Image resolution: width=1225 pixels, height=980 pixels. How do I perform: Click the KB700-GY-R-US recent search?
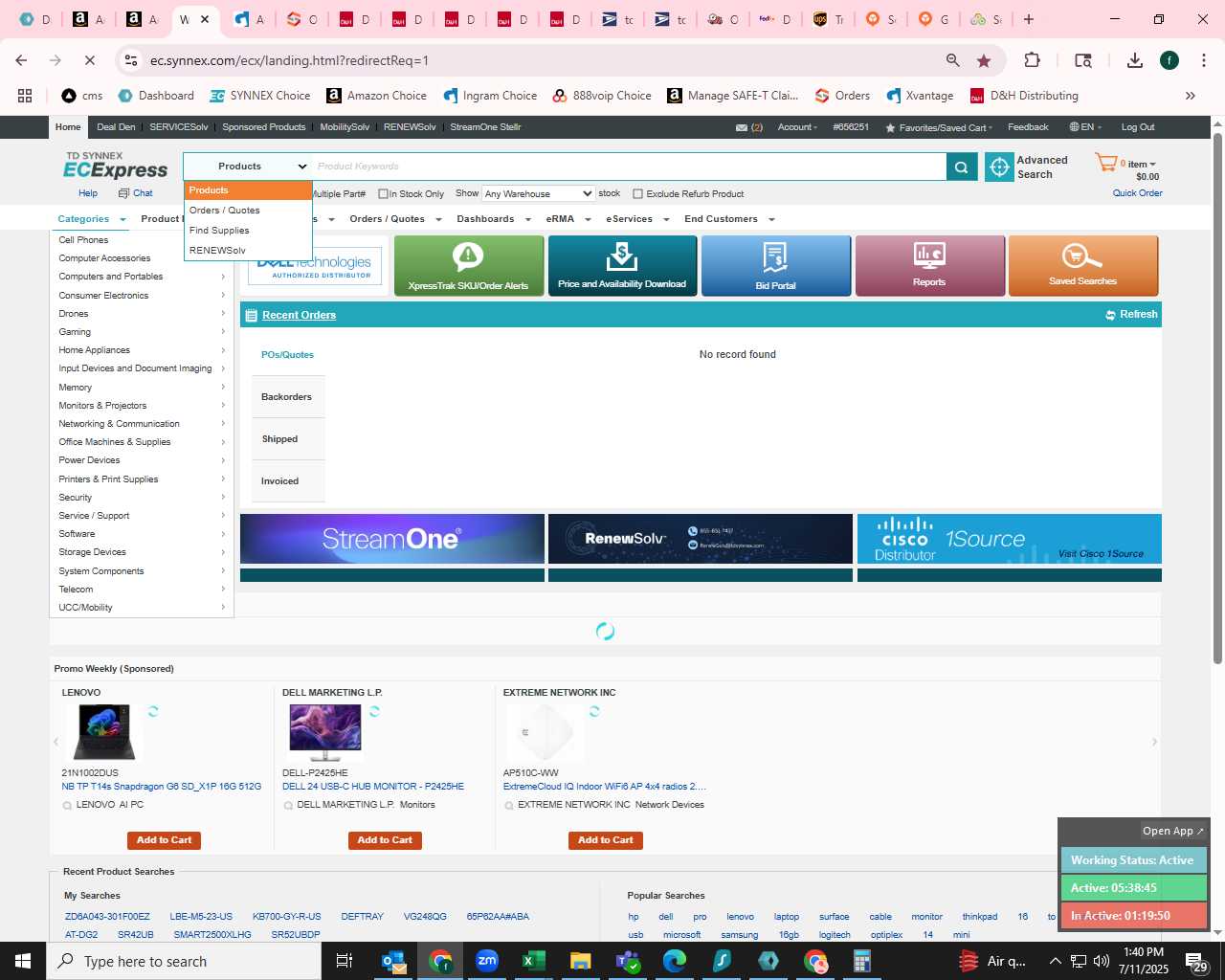286,917
